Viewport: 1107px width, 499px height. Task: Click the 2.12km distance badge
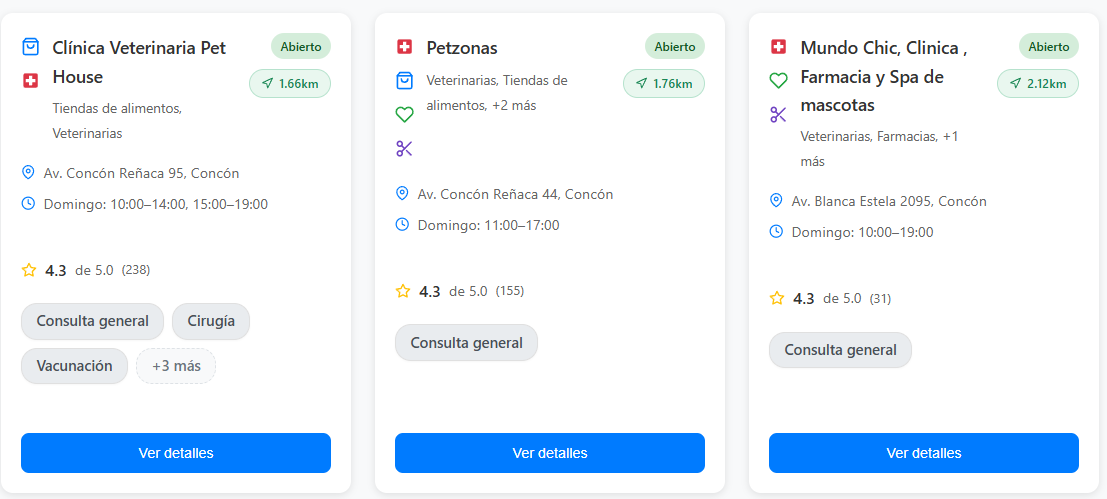pos(1038,84)
